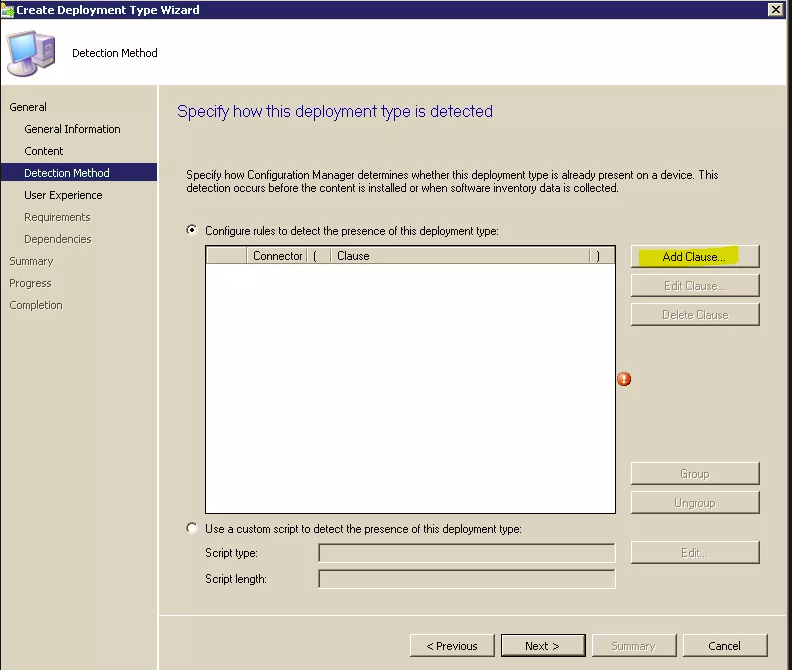Cancel the wizard
Screen dimensions: 792x670
click(725, 646)
